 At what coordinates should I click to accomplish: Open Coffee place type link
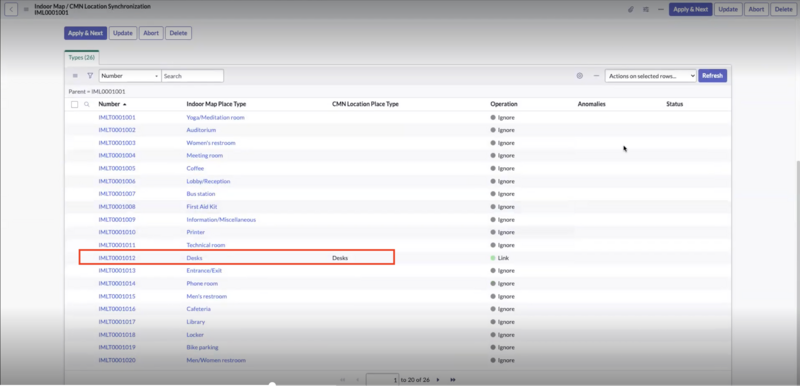click(195, 168)
